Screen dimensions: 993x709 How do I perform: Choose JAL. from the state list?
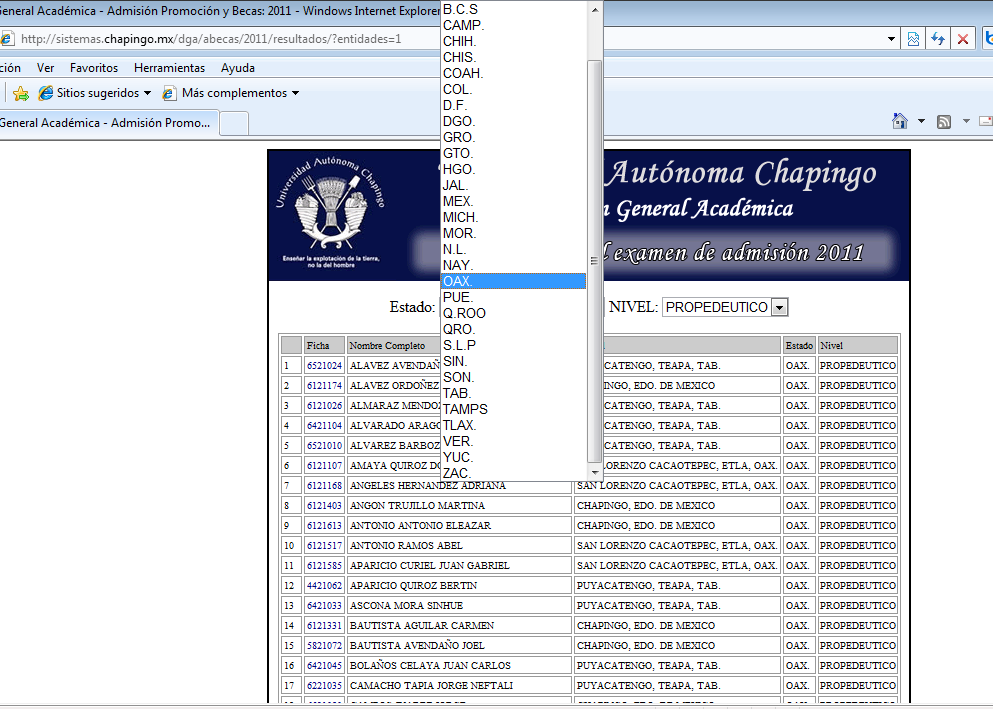click(x=513, y=185)
